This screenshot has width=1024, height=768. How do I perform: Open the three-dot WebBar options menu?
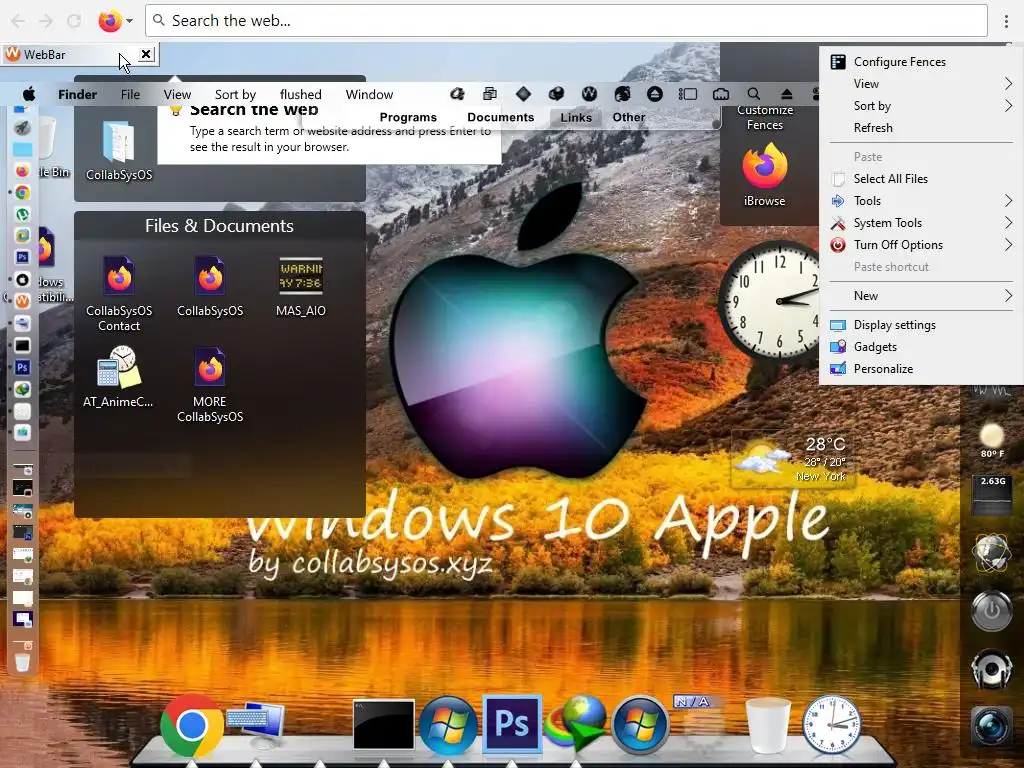coord(1006,21)
